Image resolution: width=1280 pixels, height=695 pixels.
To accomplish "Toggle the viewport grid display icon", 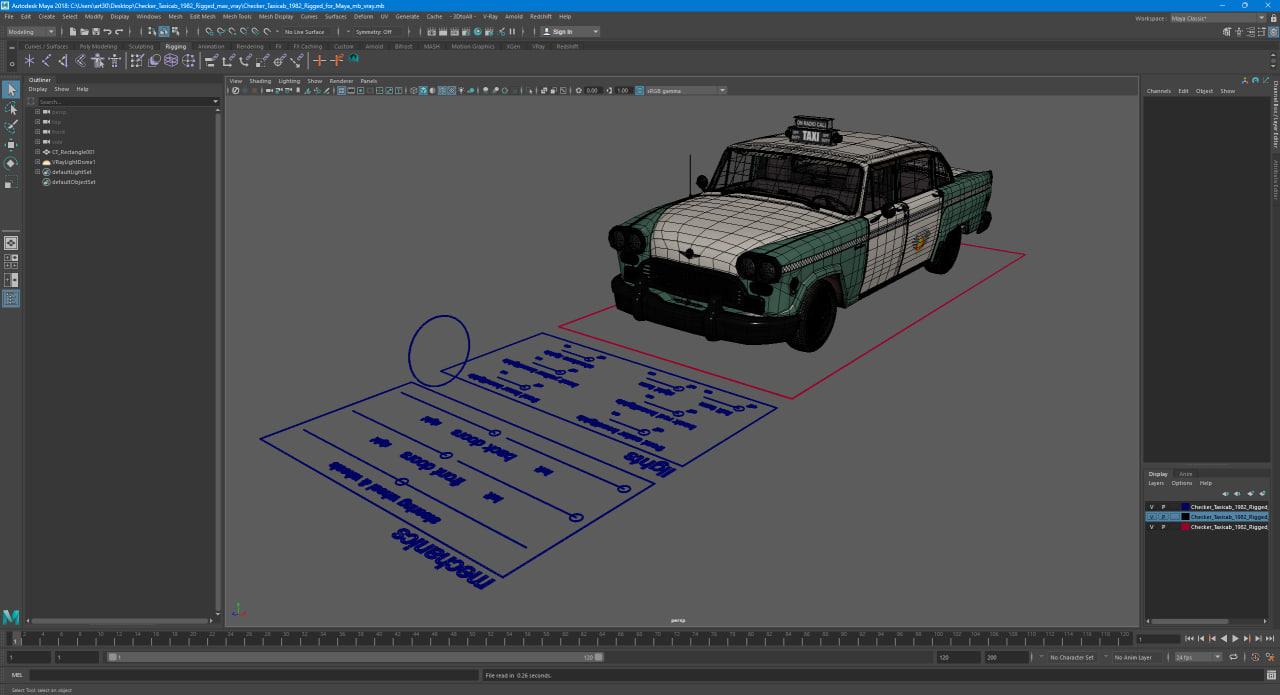I will 341,90.
